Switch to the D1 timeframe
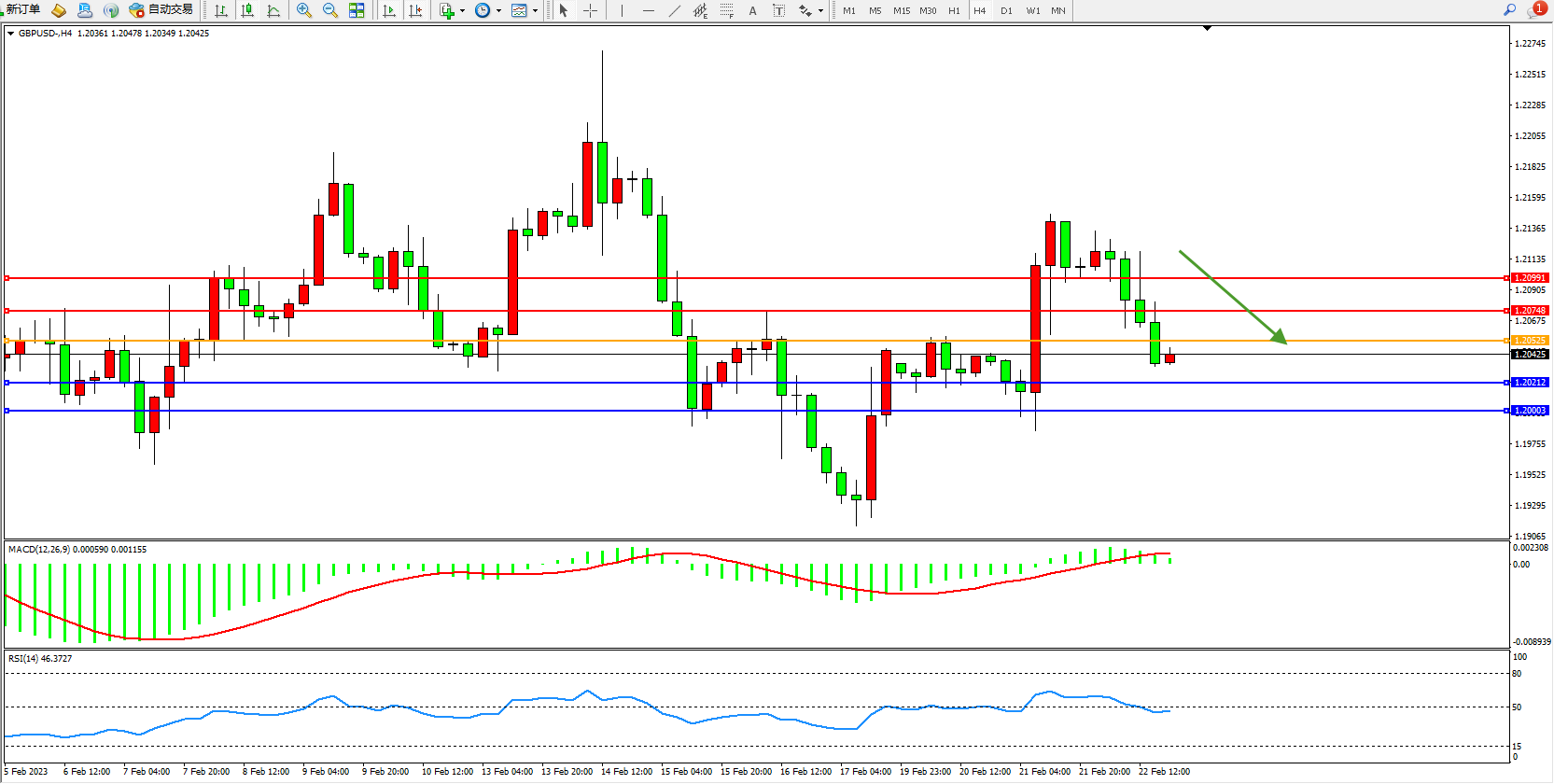Viewport: 1554px width, 784px height. (x=1006, y=11)
